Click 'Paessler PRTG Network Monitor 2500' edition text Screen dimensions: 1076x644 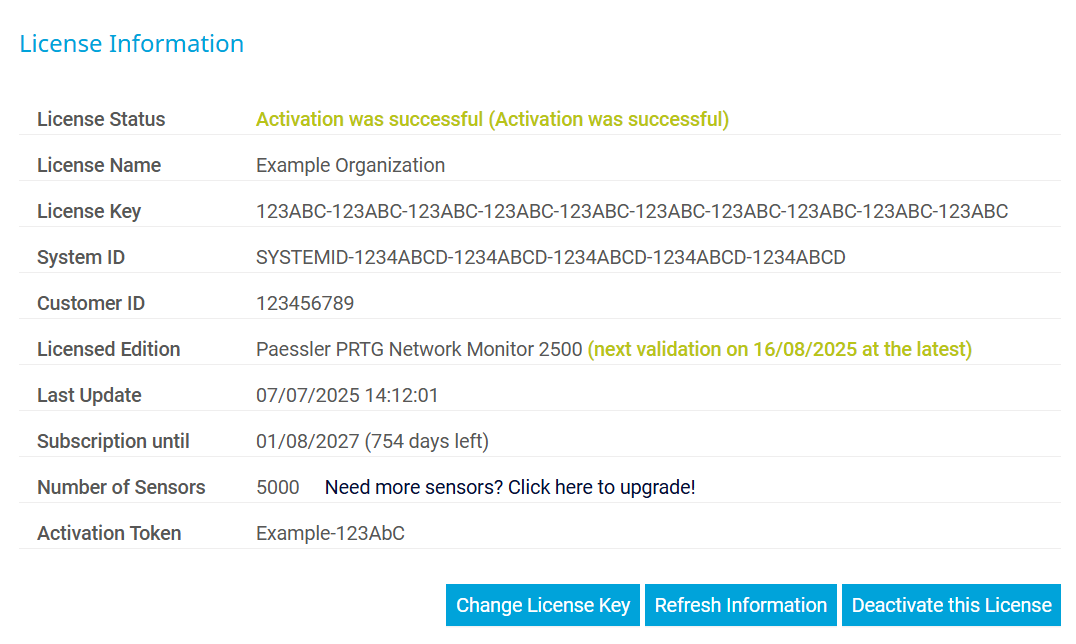419,349
